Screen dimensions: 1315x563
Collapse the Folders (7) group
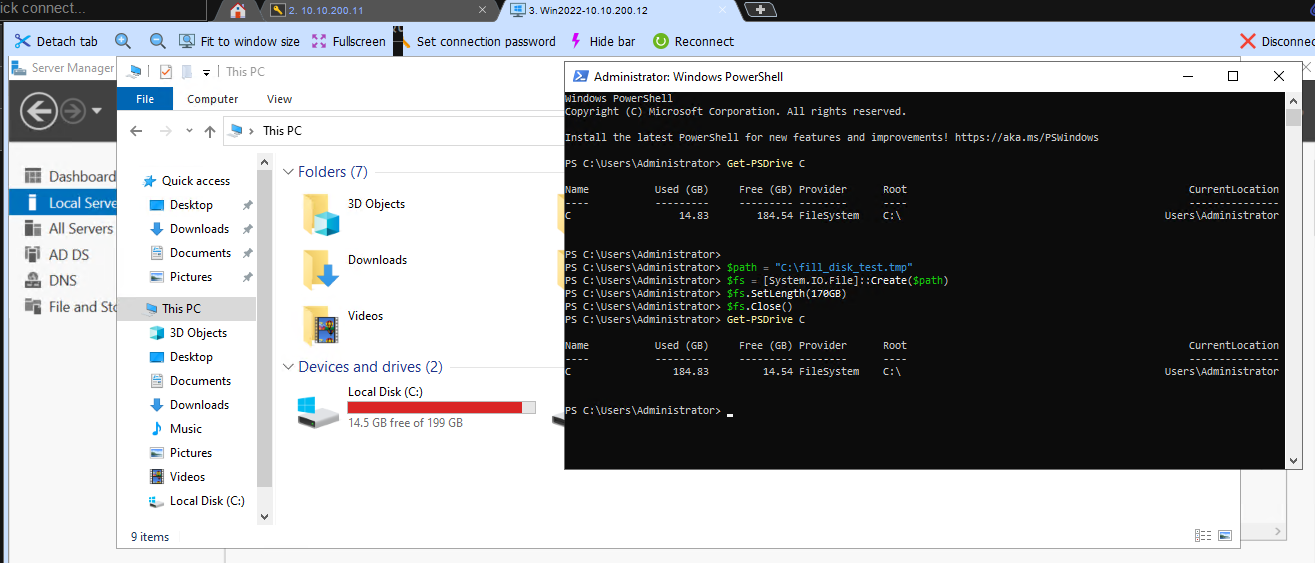(x=288, y=172)
